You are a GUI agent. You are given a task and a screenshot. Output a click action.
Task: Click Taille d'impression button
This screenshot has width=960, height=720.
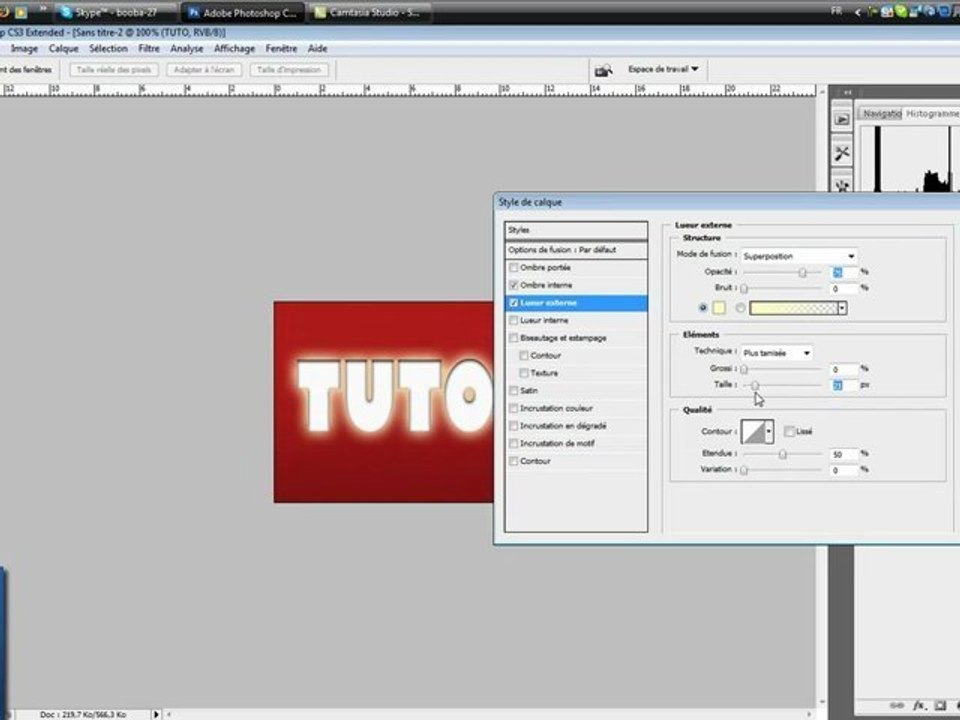289,70
